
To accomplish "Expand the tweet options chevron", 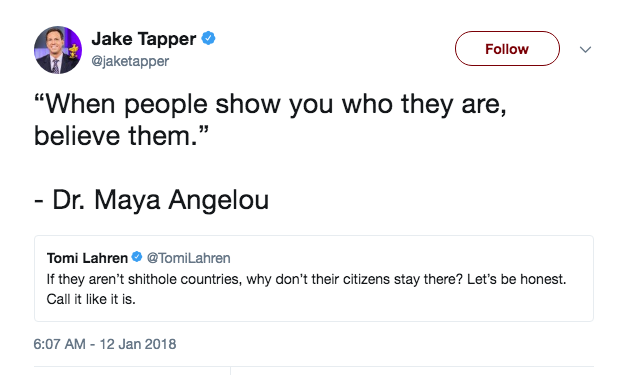I will pos(585,49).
